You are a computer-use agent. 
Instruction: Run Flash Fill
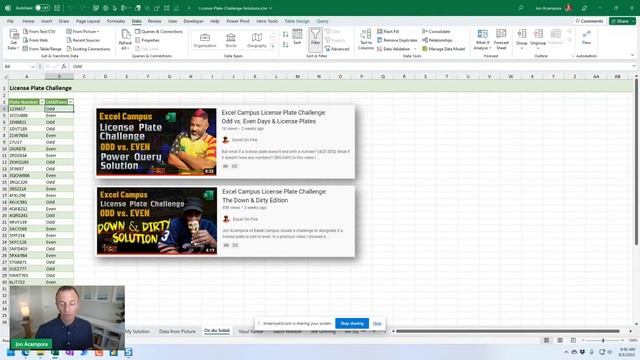coord(388,31)
